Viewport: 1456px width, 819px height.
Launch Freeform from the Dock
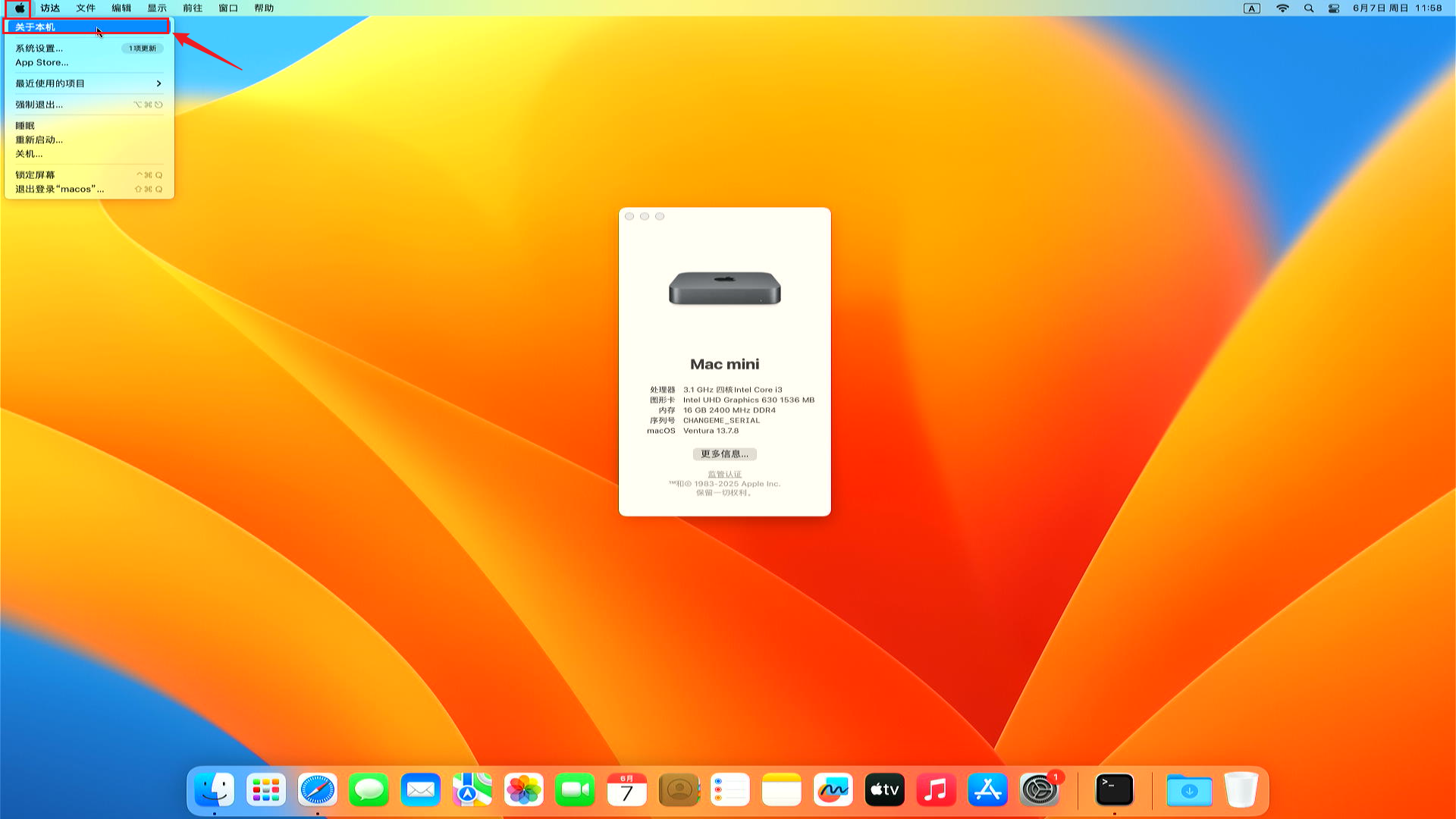(833, 790)
